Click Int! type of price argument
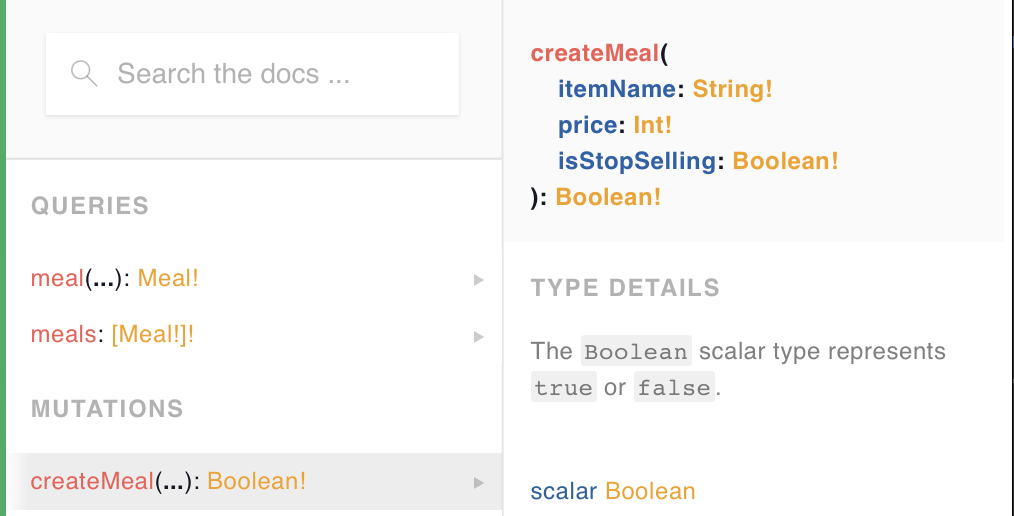 point(652,125)
